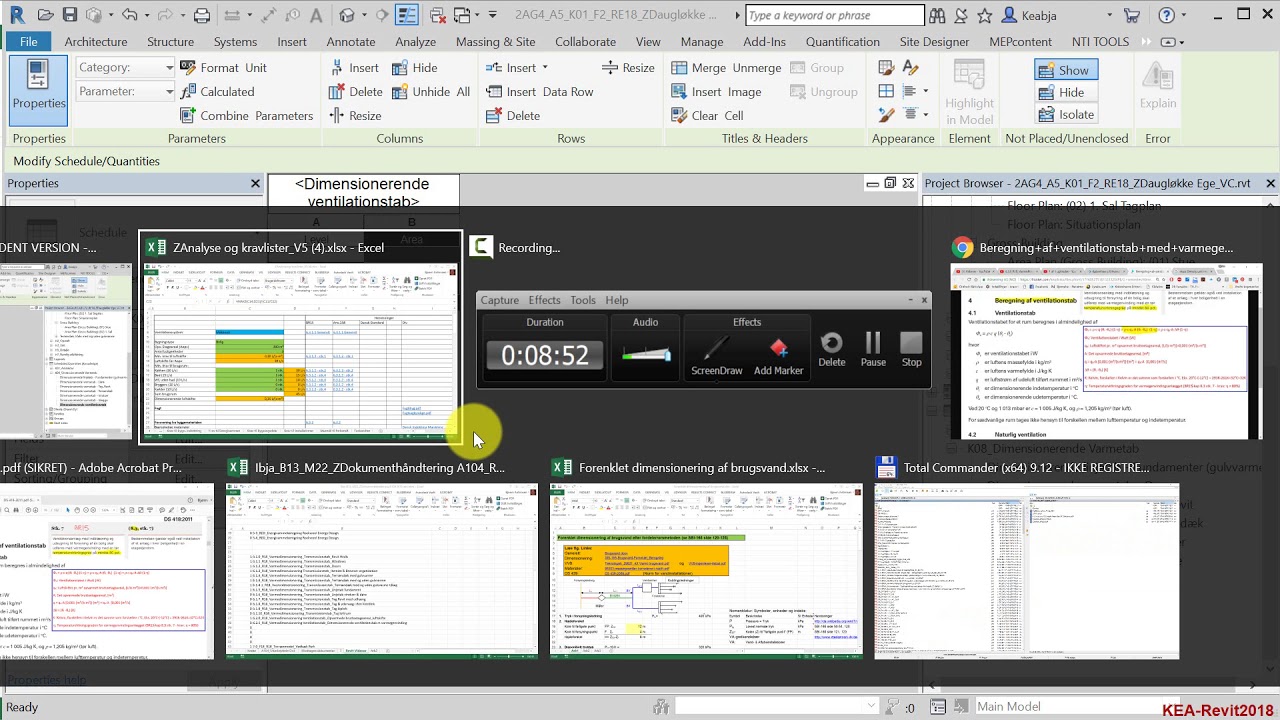Open the recorder's Effects menu
The width and height of the screenshot is (1280, 720).
click(544, 300)
